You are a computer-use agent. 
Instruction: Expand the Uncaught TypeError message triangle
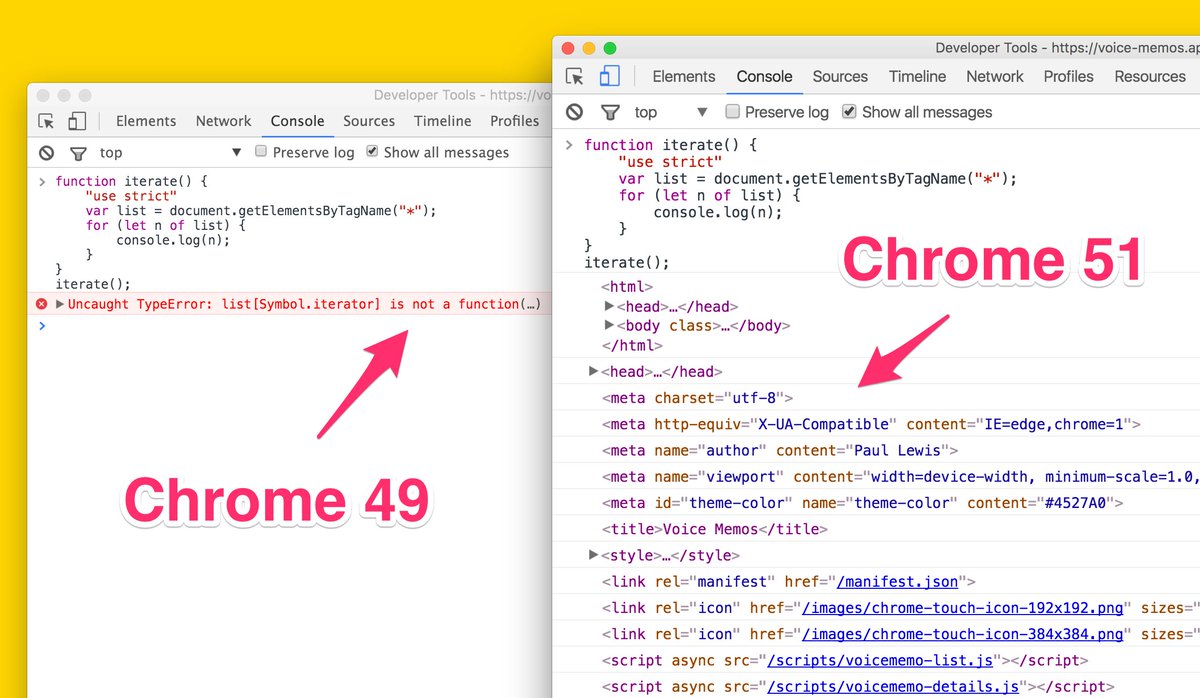(60, 304)
